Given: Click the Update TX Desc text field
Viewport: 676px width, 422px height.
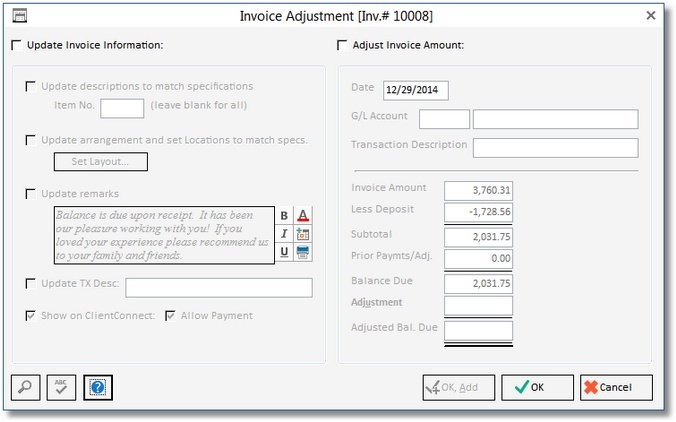Looking at the screenshot, I should (219, 288).
